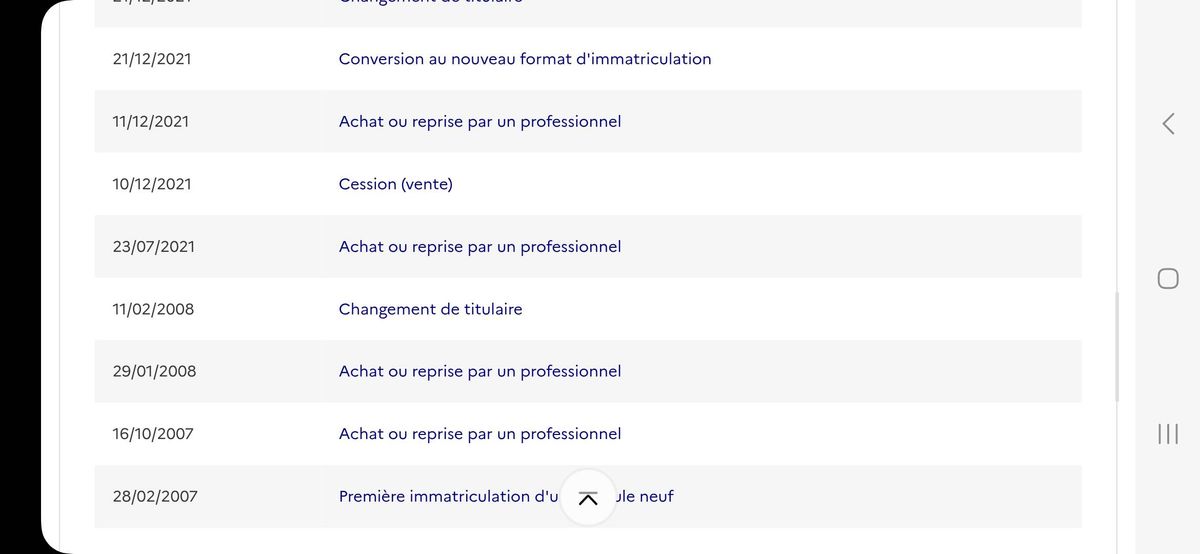
Task: Tap the Android home button
Action: pyautogui.click(x=1168, y=278)
